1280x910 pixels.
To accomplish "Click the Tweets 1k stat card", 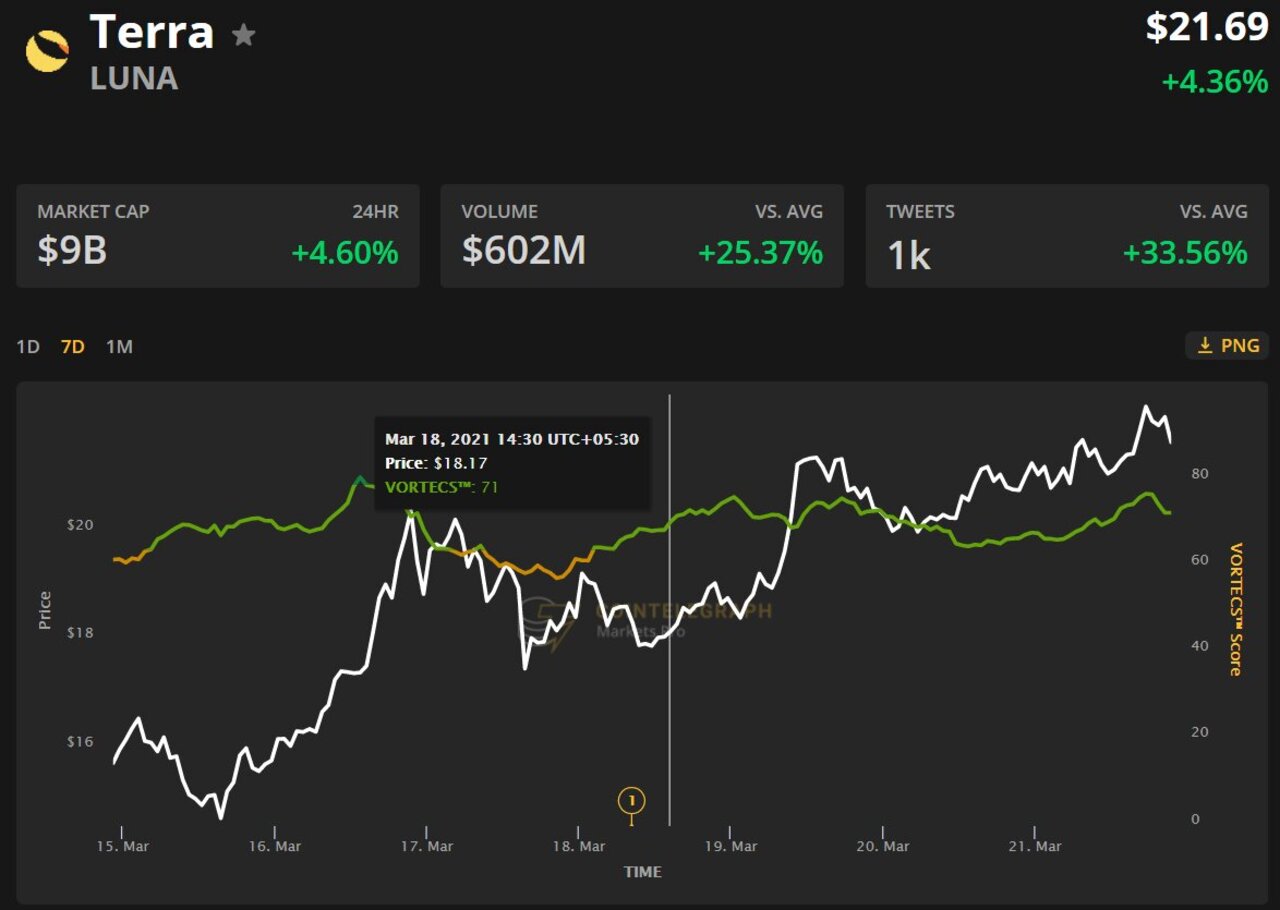I will (x=1066, y=236).
